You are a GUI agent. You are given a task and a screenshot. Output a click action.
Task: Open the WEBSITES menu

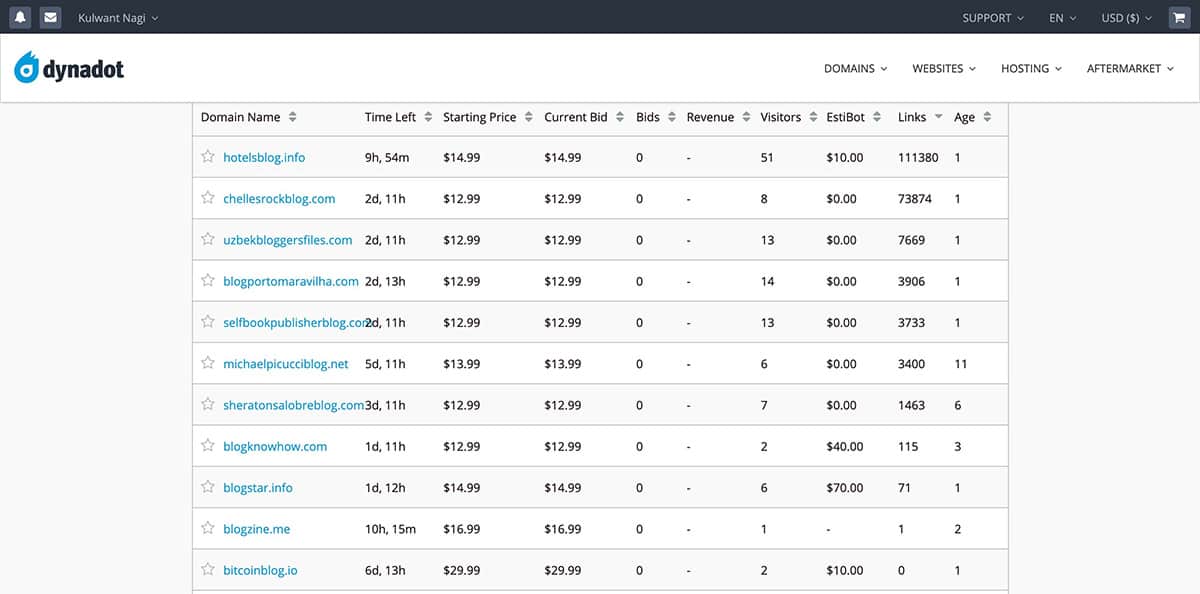[x=944, y=69]
